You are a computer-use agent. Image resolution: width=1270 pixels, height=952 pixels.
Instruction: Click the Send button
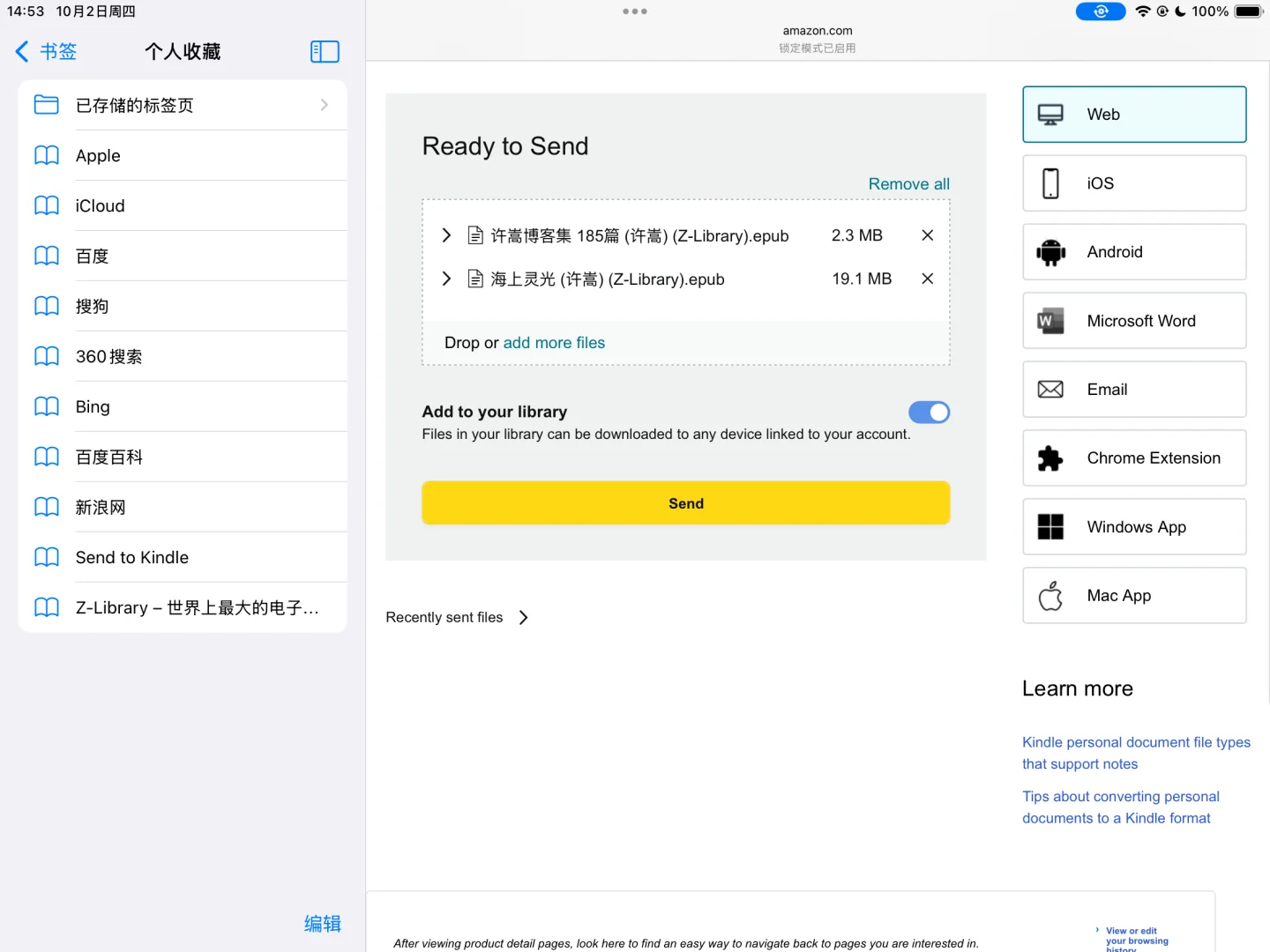coord(686,503)
